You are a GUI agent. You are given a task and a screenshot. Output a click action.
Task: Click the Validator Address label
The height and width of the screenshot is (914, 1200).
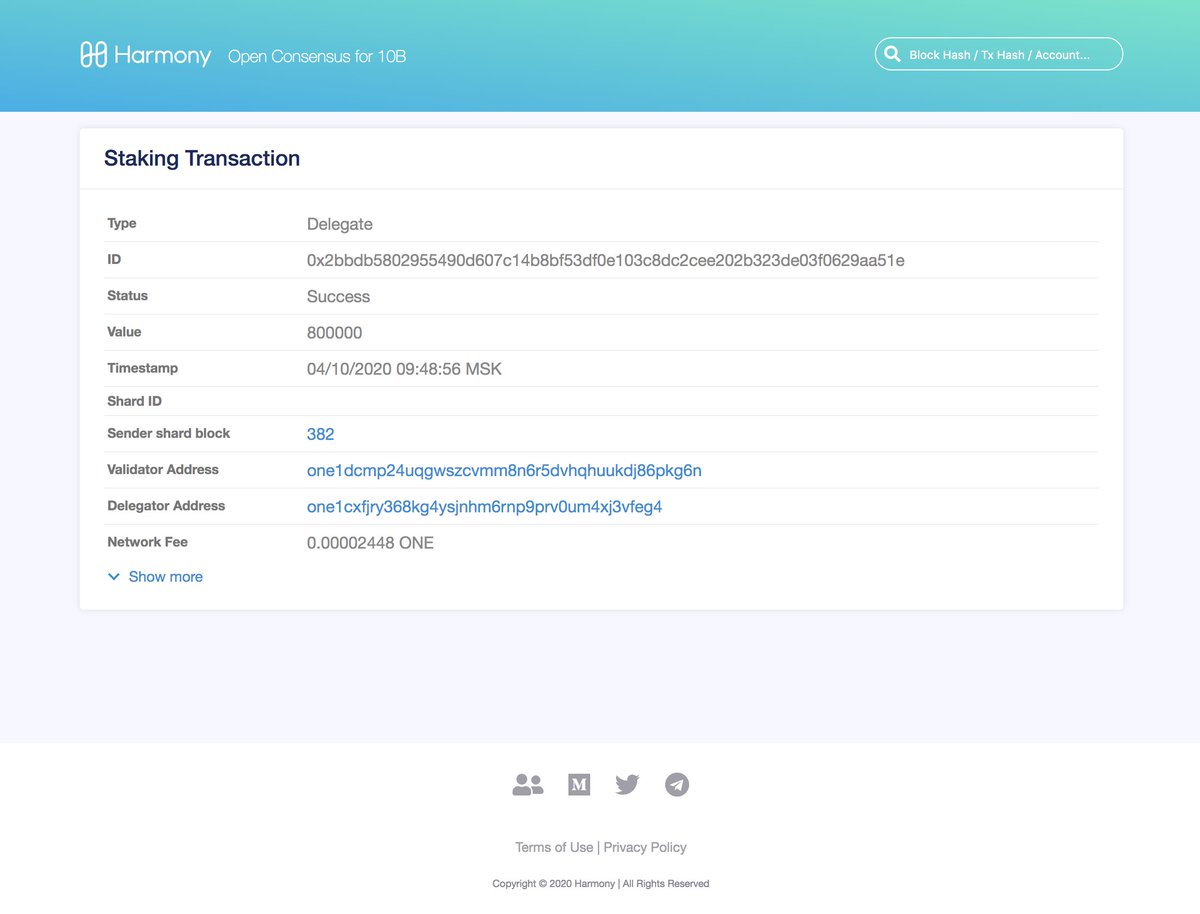point(163,469)
